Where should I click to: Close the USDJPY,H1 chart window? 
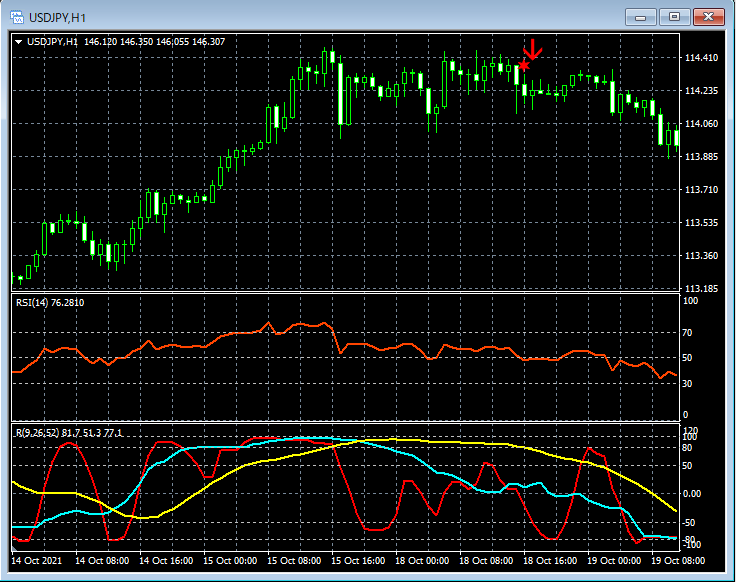click(710, 17)
